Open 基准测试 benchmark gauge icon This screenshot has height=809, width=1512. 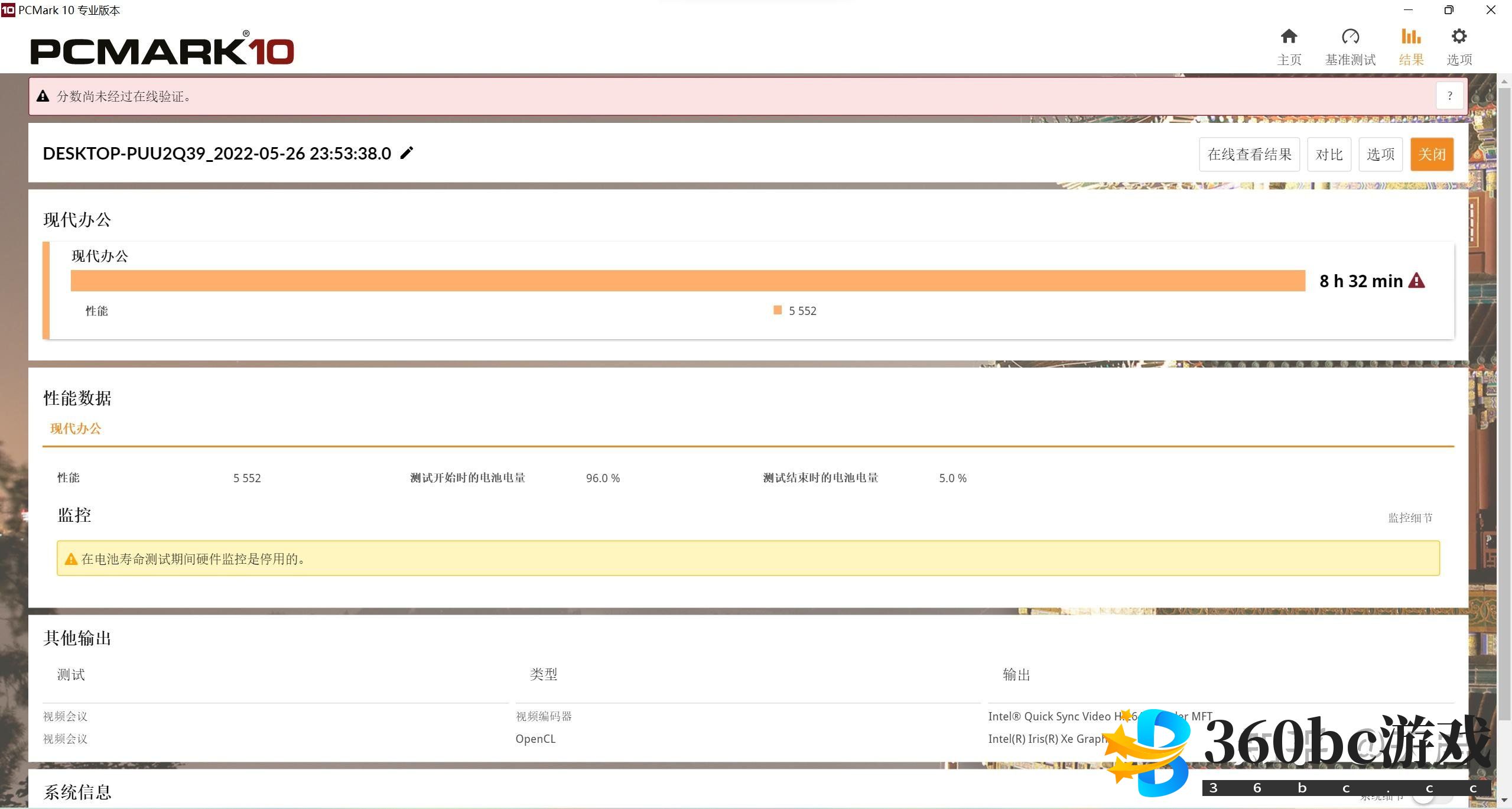pyautogui.click(x=1350, y=37)
